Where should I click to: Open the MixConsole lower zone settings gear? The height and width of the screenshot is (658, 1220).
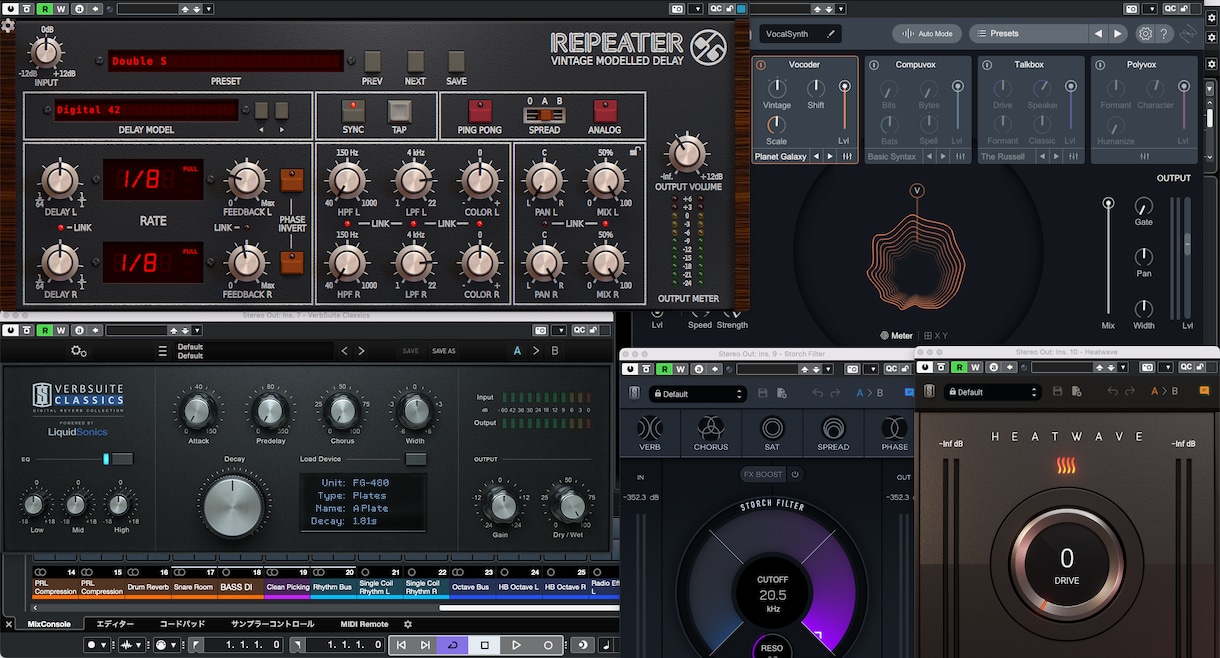pyautogui.click(x=408, y=624)
